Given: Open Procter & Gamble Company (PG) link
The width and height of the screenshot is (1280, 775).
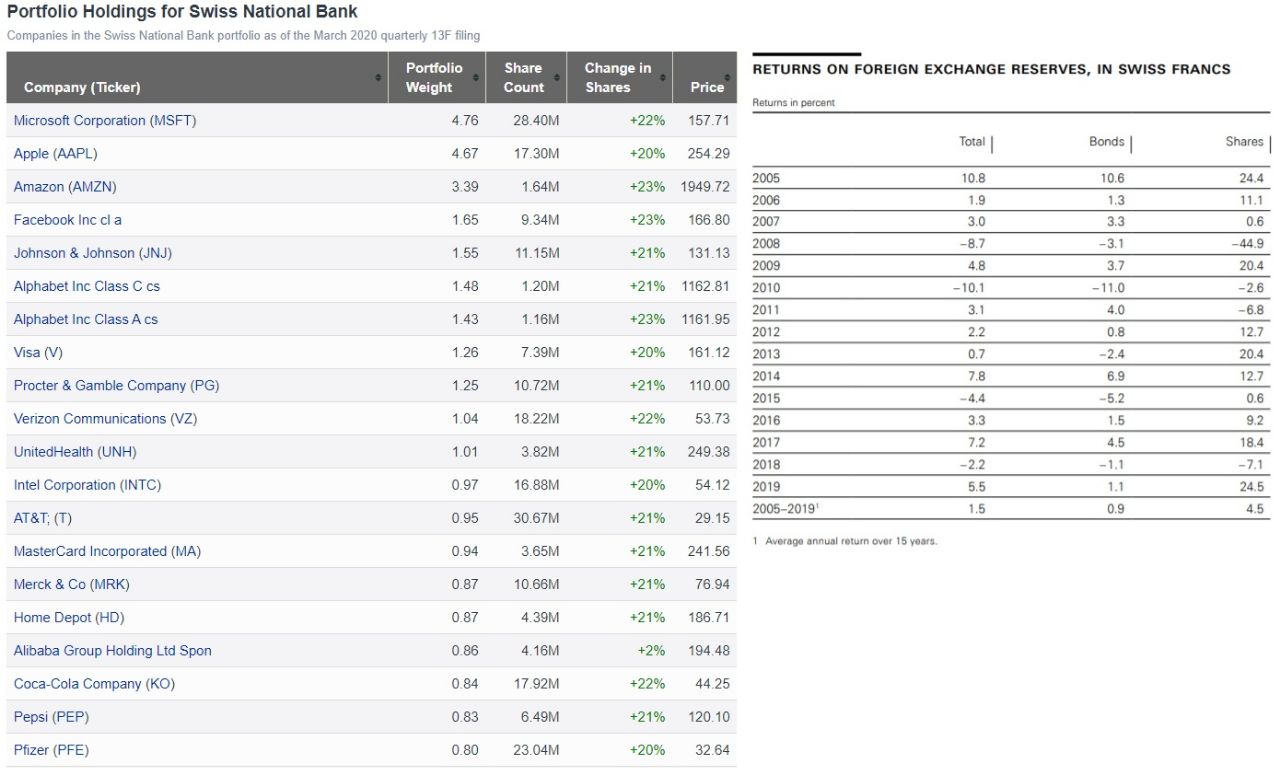Looking at the screenshot, I should coord(116,385).
